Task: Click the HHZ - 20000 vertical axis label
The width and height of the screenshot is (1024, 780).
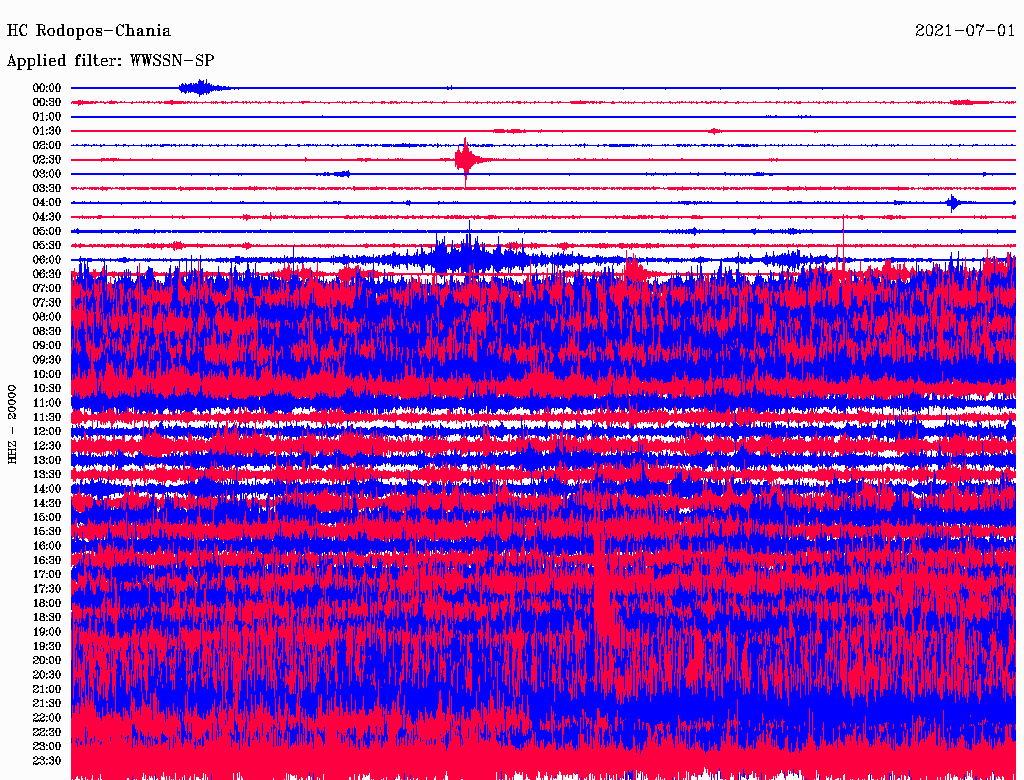Action: 13,423
